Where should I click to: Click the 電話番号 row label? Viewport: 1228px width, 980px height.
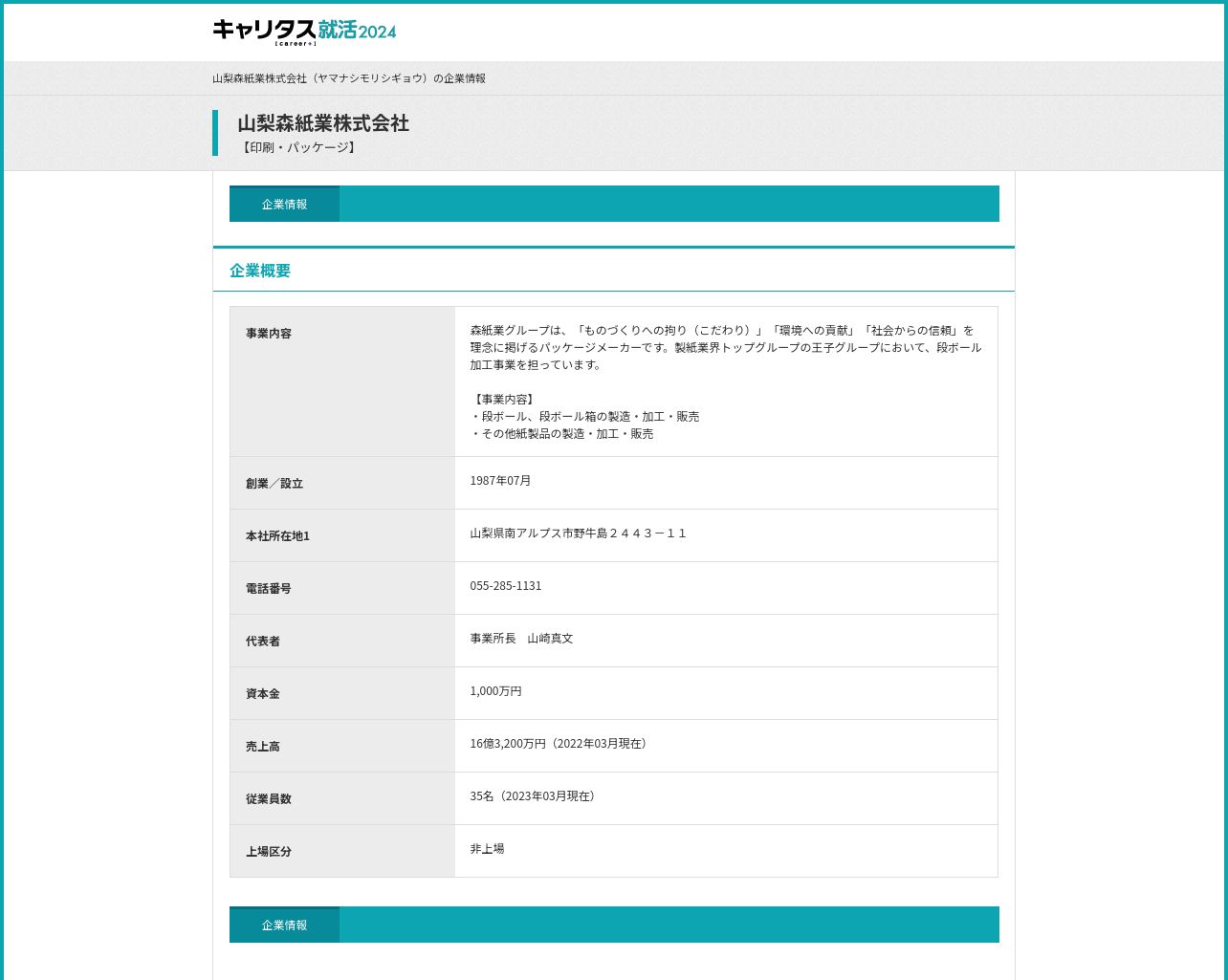coord(269,589)
